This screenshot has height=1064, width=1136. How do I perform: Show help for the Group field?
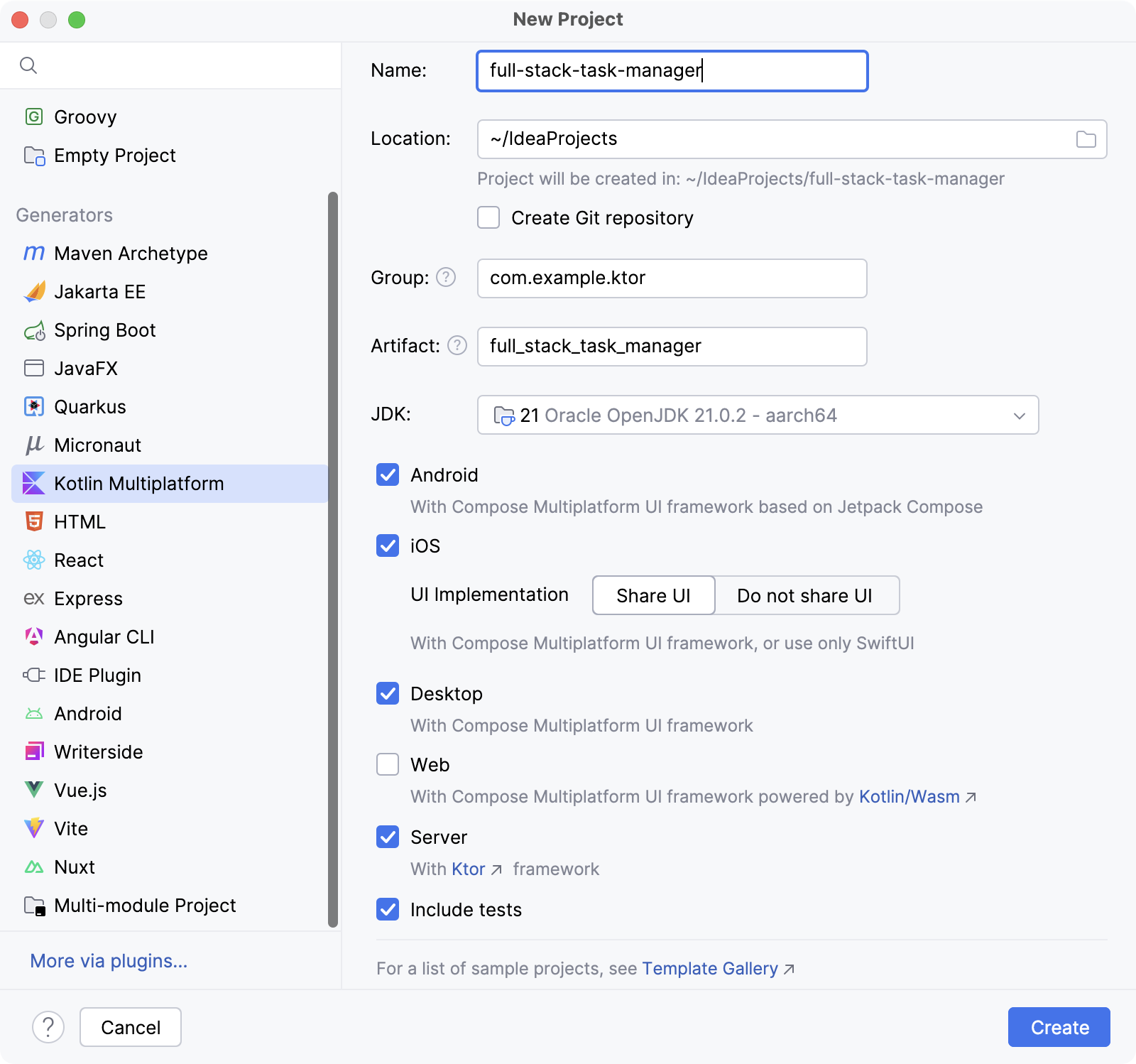click(446, 277)
